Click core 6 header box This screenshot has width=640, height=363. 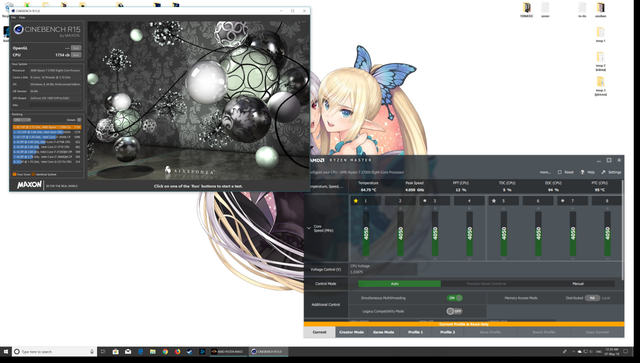(538, 201)
